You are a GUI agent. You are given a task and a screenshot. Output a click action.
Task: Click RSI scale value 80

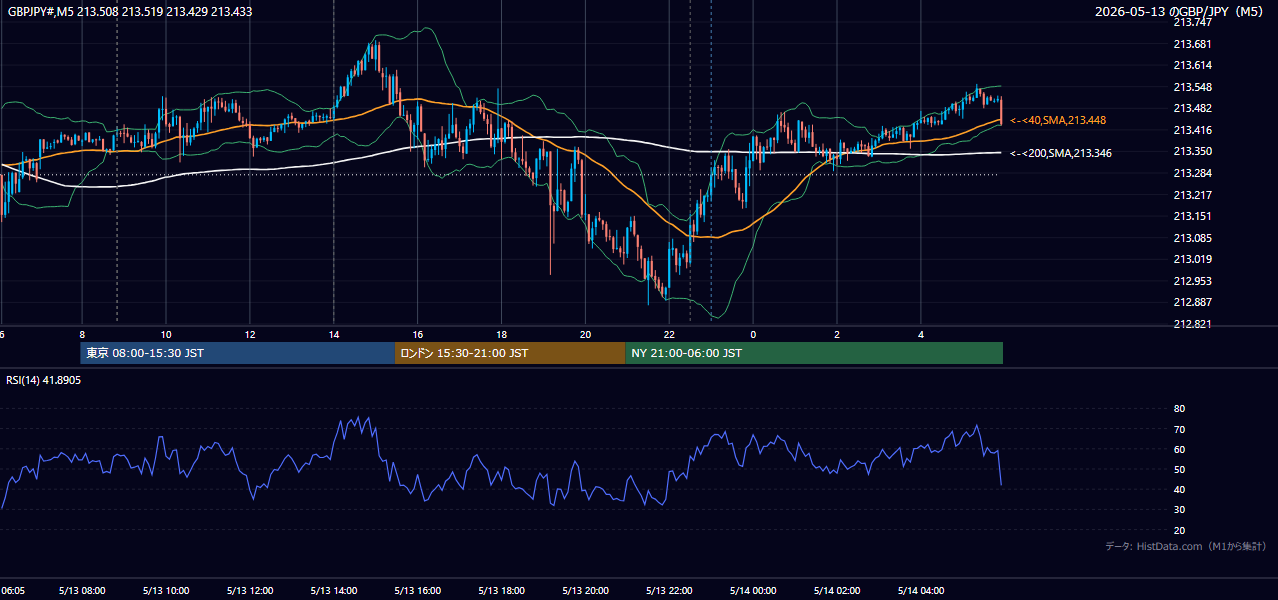click(x=1179, y=409)
